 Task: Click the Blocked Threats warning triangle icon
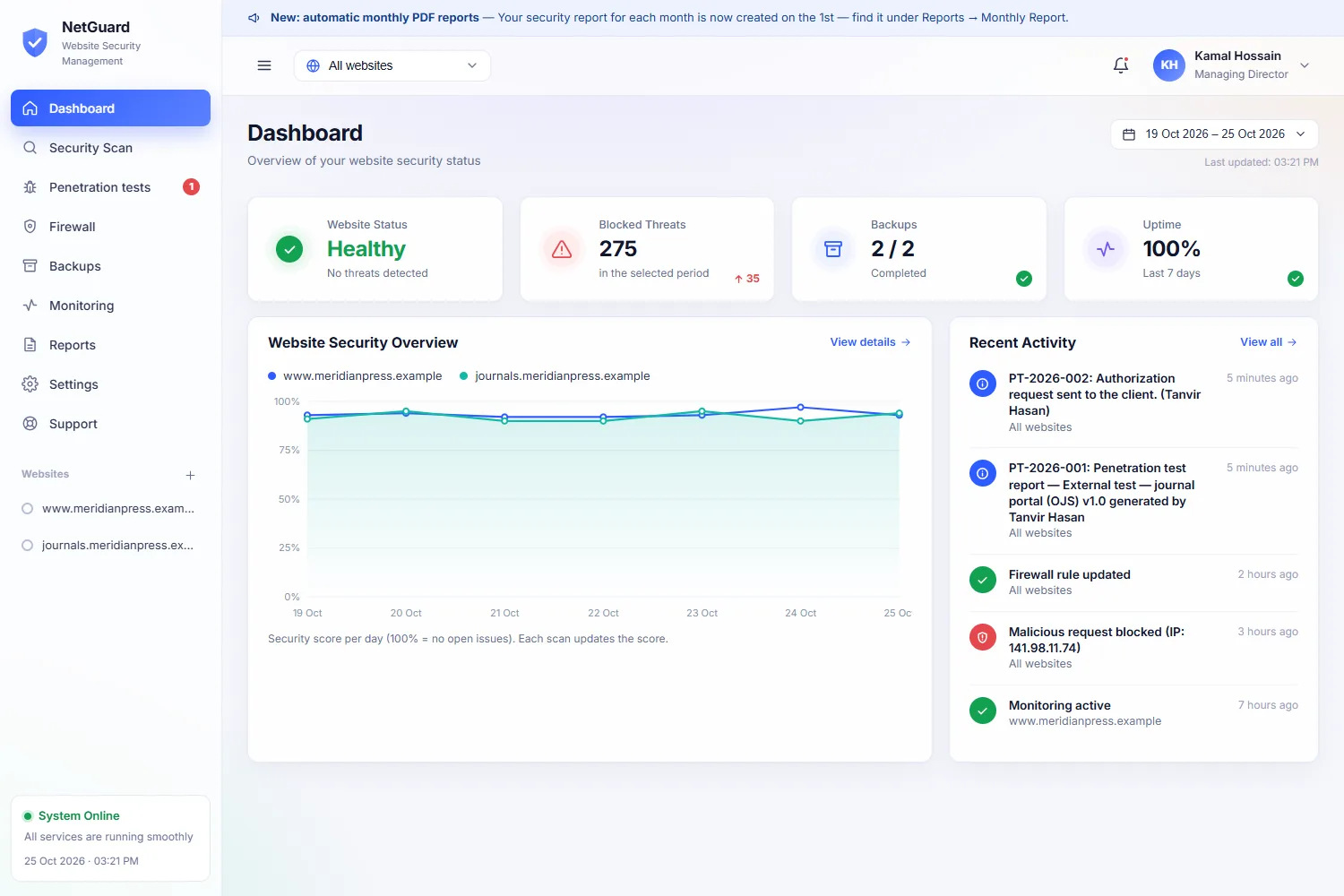point(562,249)
